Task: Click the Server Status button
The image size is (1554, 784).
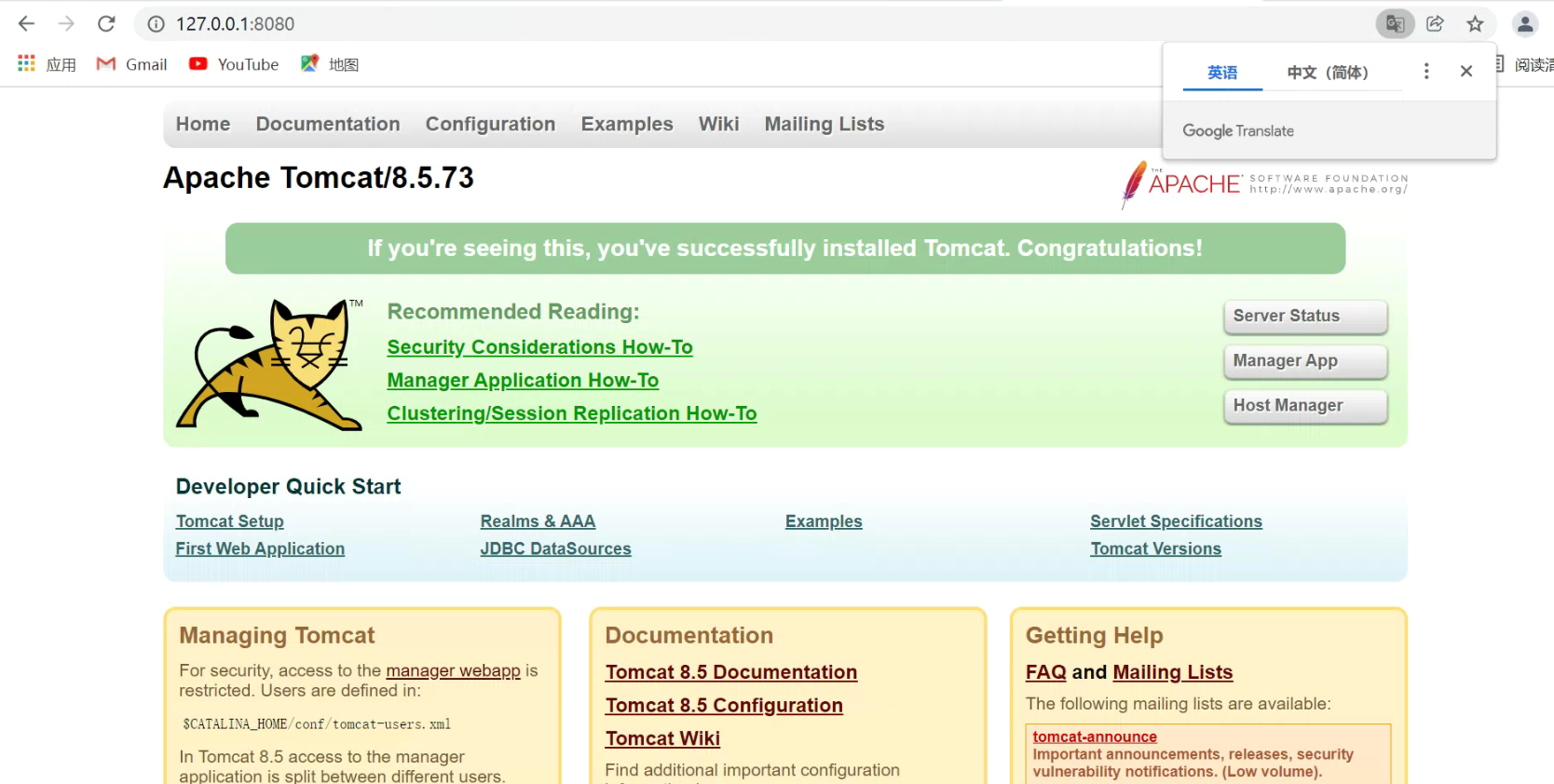Action: [1305, 317]
